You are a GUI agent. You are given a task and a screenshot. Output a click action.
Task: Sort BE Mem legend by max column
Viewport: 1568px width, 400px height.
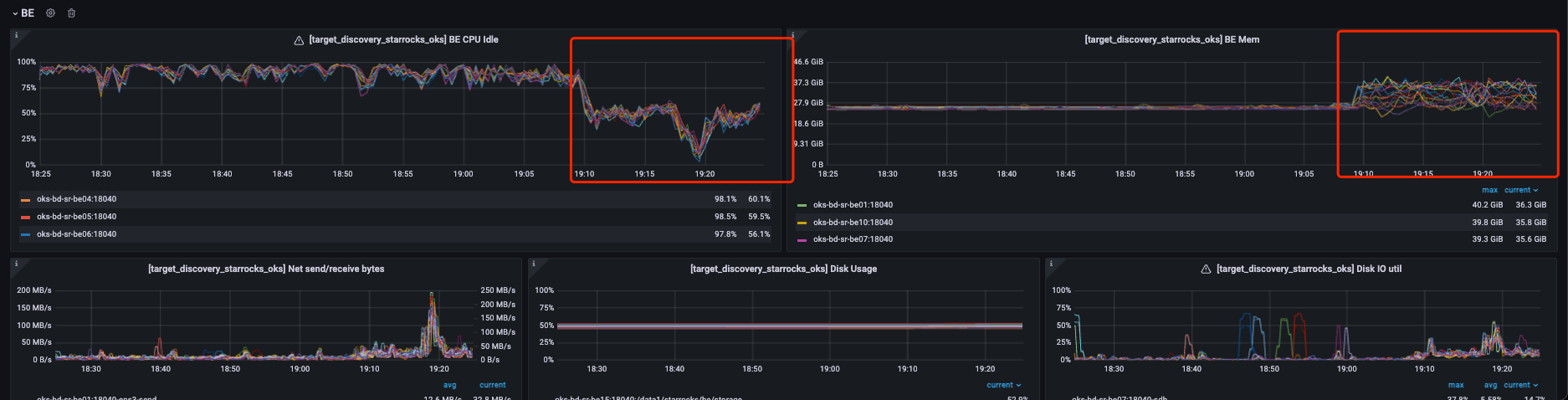1489,190
